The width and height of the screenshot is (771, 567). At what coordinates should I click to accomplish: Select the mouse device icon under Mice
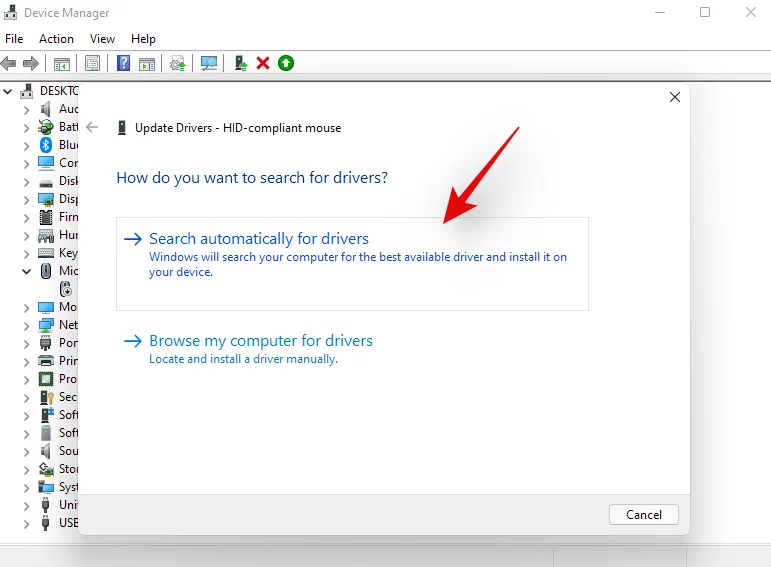[x=66, y=289]
